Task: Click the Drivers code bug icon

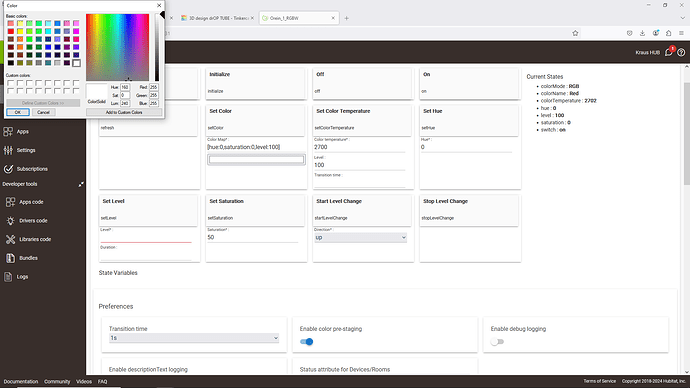Action: coord(10,221)
